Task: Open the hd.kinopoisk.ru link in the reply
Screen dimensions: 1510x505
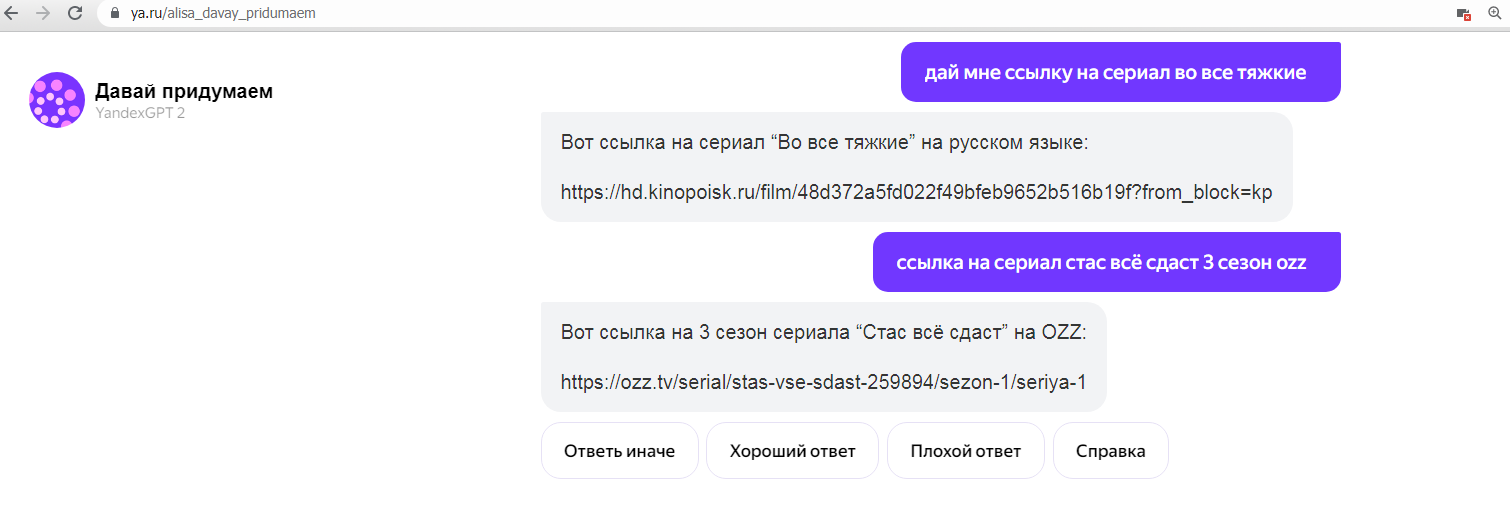Action: [916, 192]
